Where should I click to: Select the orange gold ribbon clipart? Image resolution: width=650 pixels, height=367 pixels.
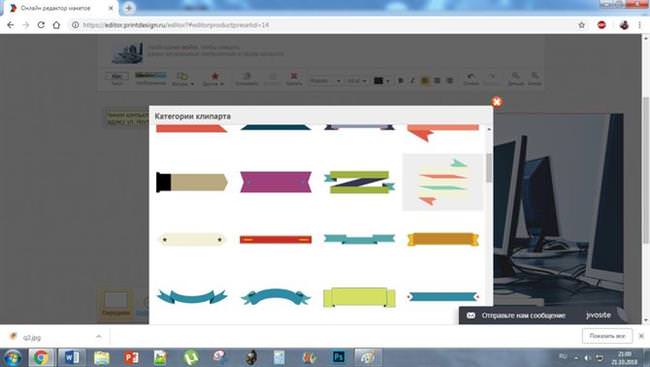[x=443, y=239]
